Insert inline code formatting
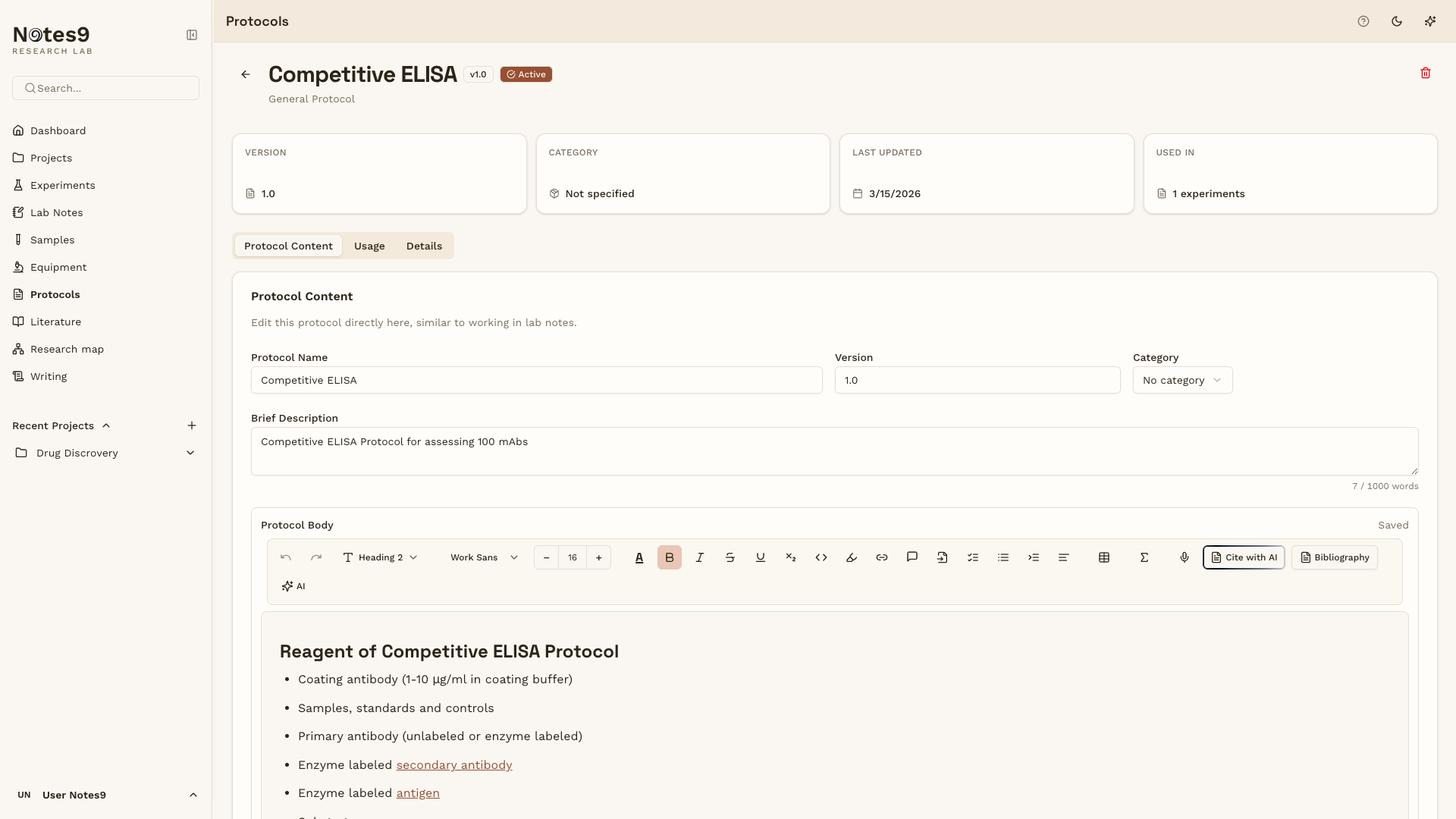1456x819 pixels. coord(821,557)
